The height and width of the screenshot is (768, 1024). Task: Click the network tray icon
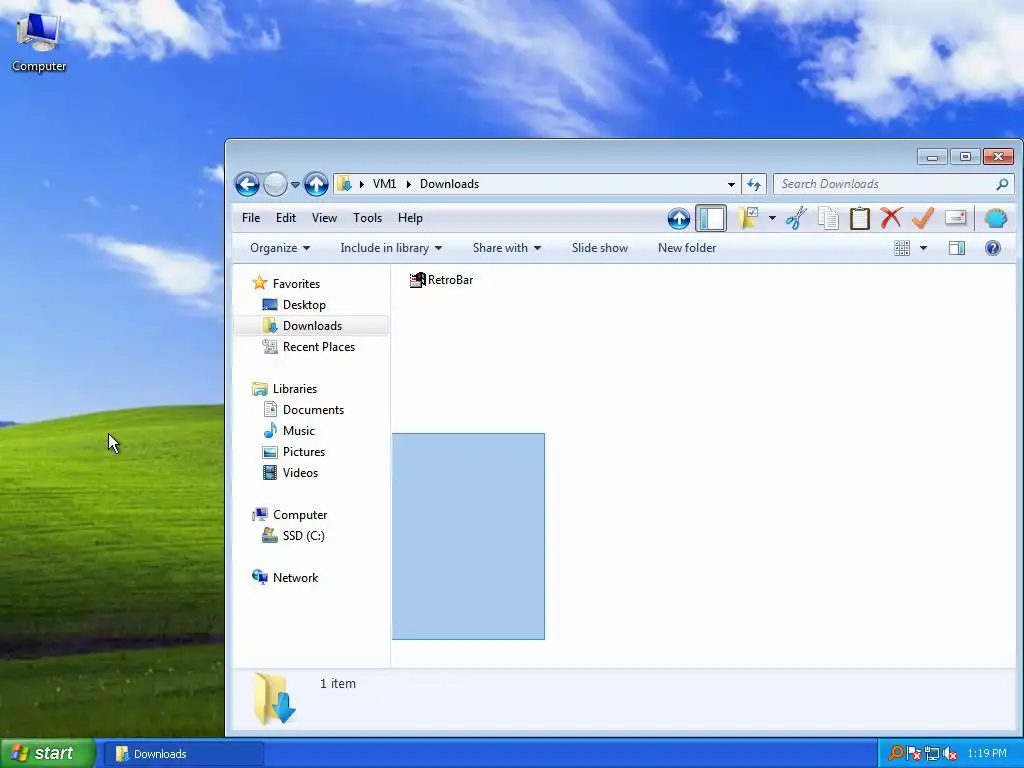click(x=932, y=754)
